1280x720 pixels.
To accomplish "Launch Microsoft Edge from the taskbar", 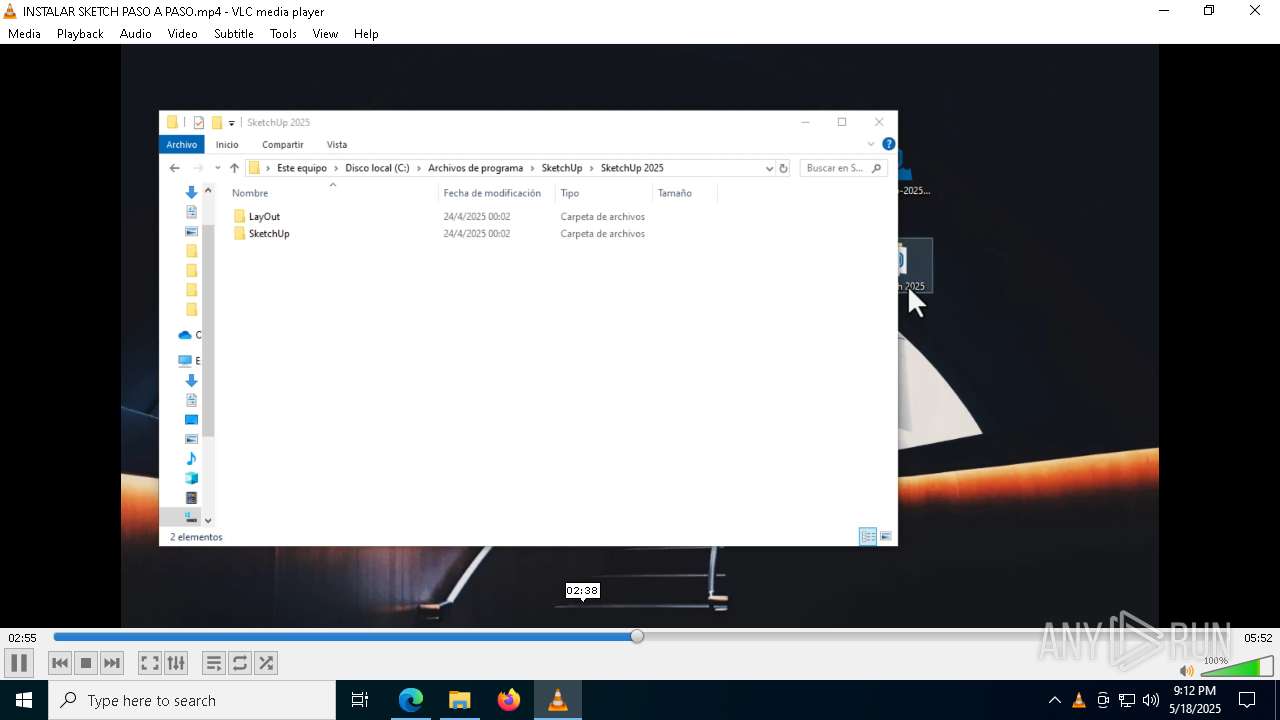I will tap(411, 700).
